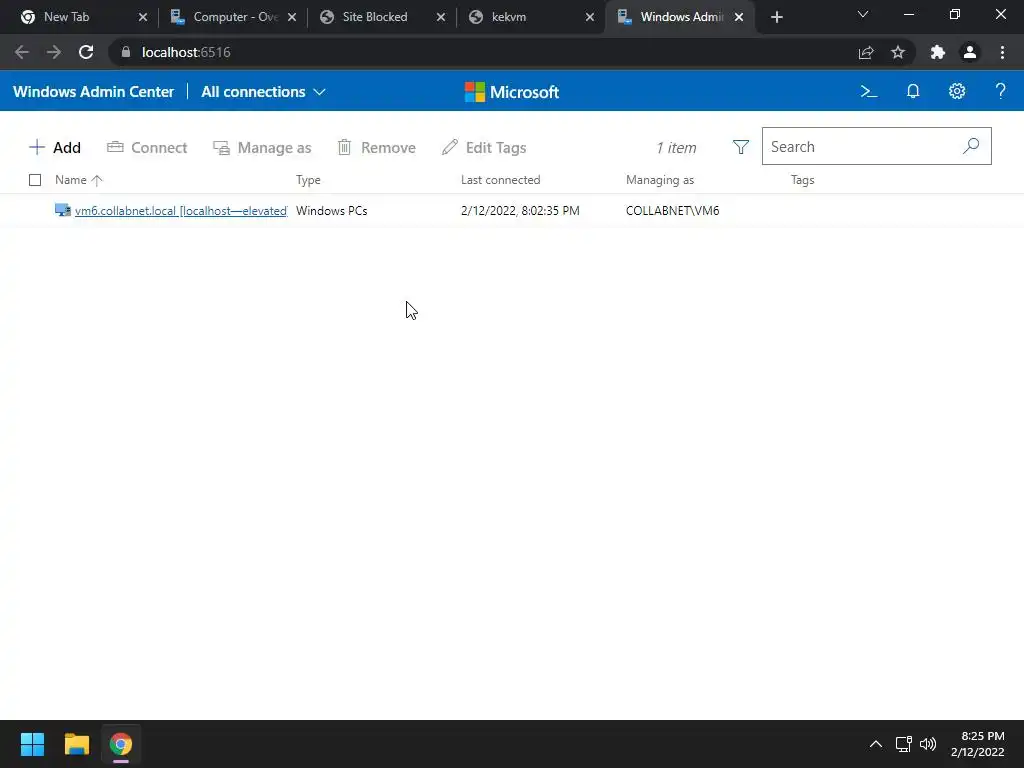
Task: Sort by Managing as column header
Action: 660,180
